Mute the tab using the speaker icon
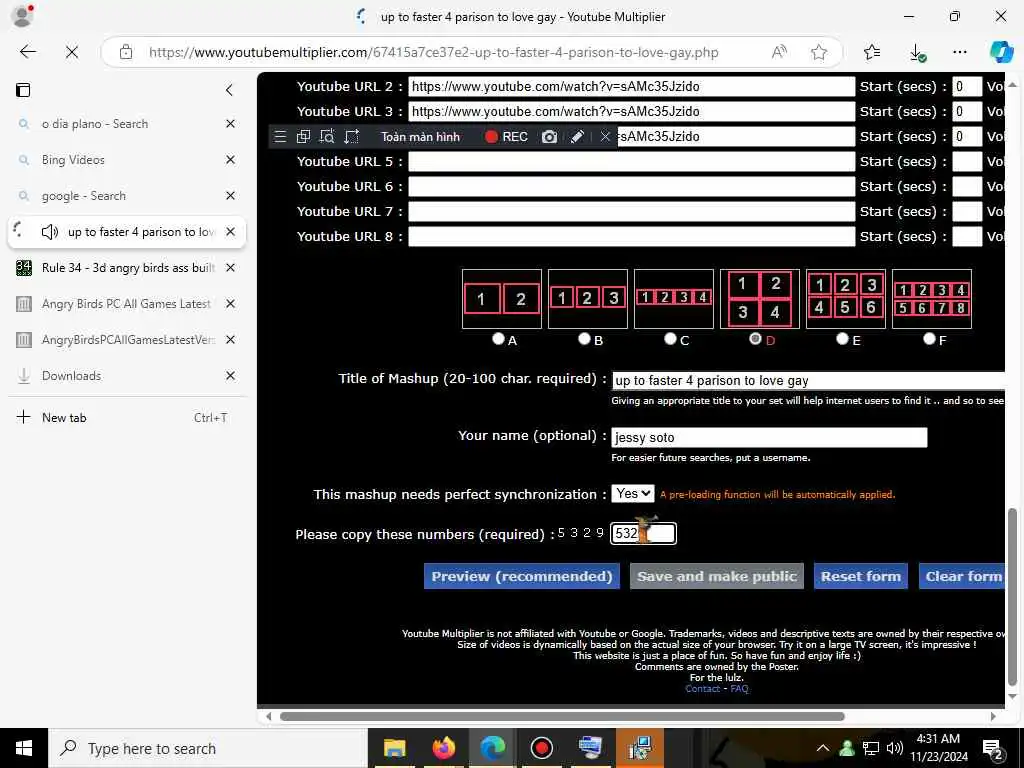Image resolution: width=1024 pixels, height=768 pixels. click(x=50, y=232)
